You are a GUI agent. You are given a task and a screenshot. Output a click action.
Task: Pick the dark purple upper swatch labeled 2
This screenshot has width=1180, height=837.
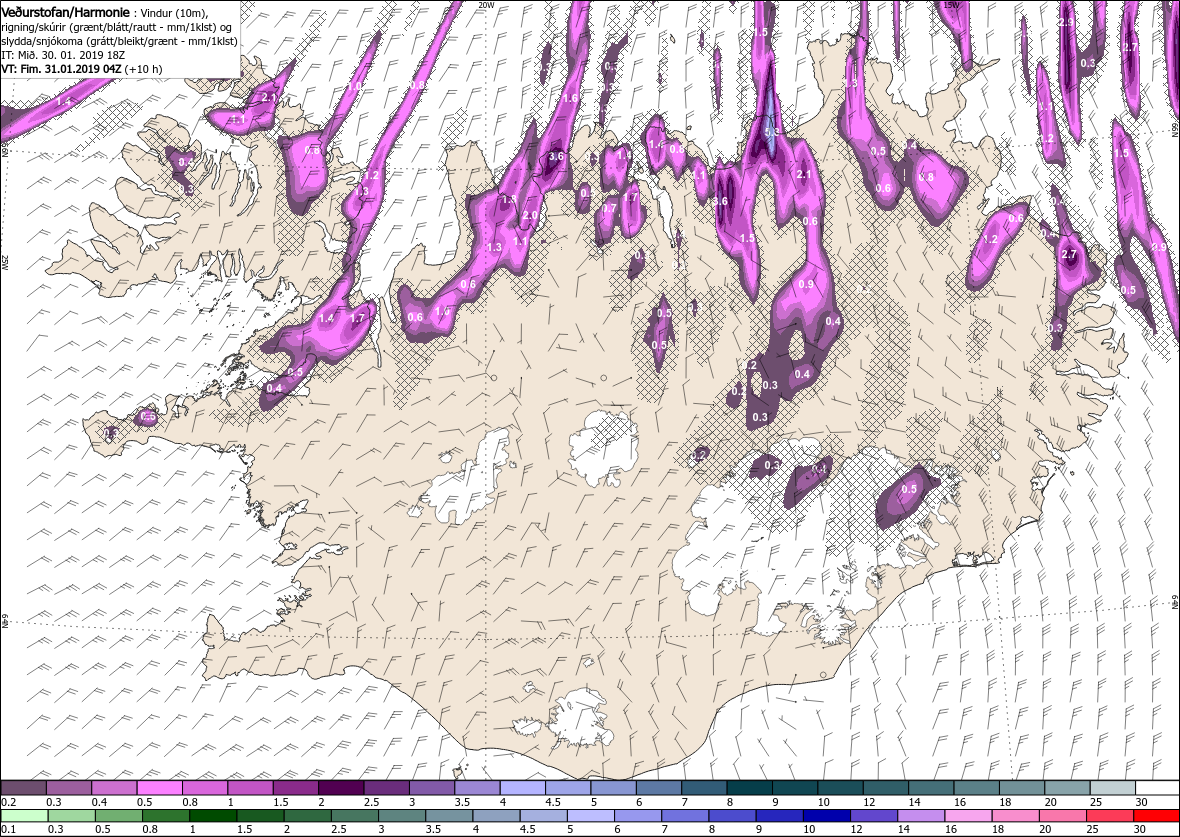(341, 788)
